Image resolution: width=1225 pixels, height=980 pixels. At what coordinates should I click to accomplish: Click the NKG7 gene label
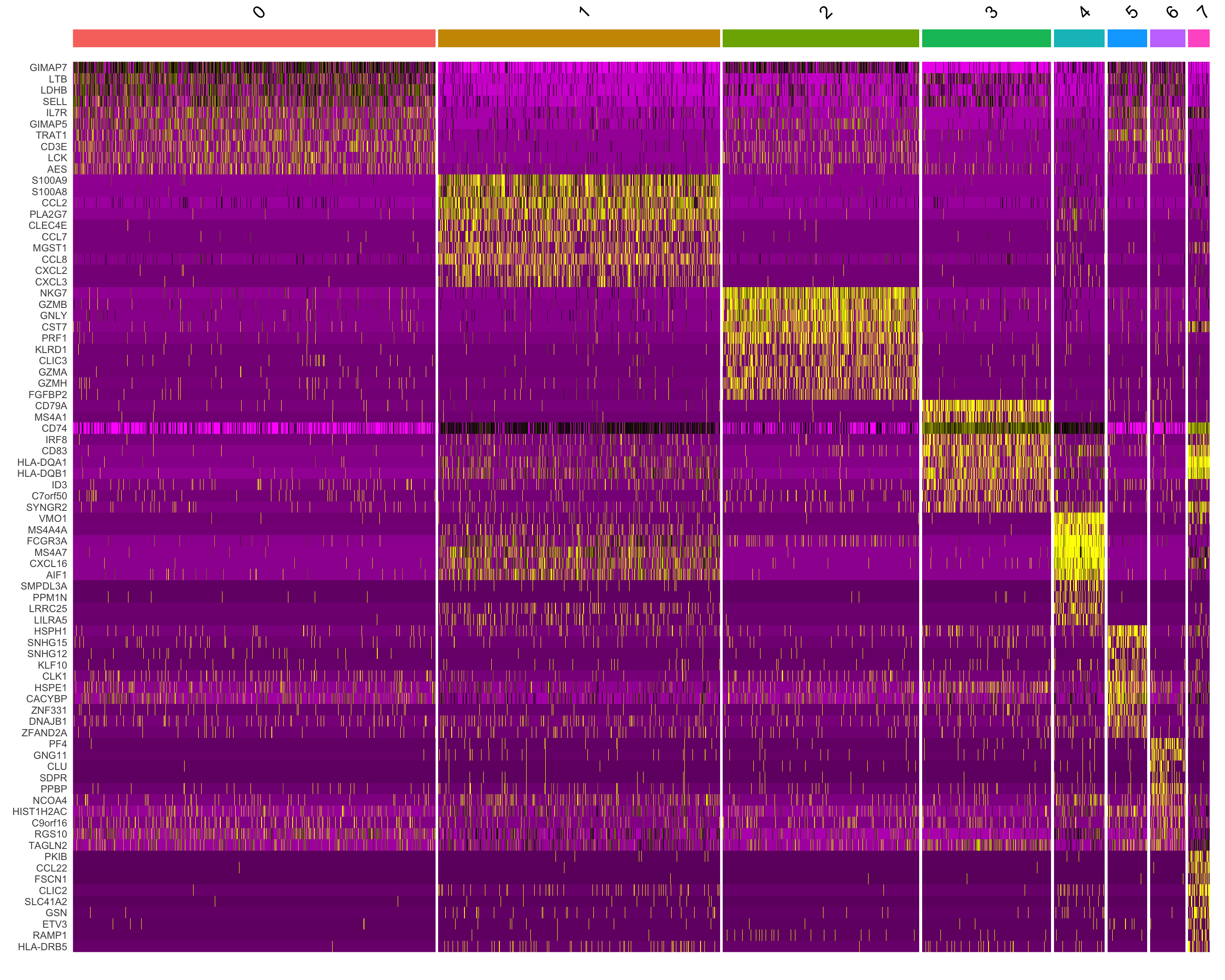pyautogui.click(x=54, y=293)
